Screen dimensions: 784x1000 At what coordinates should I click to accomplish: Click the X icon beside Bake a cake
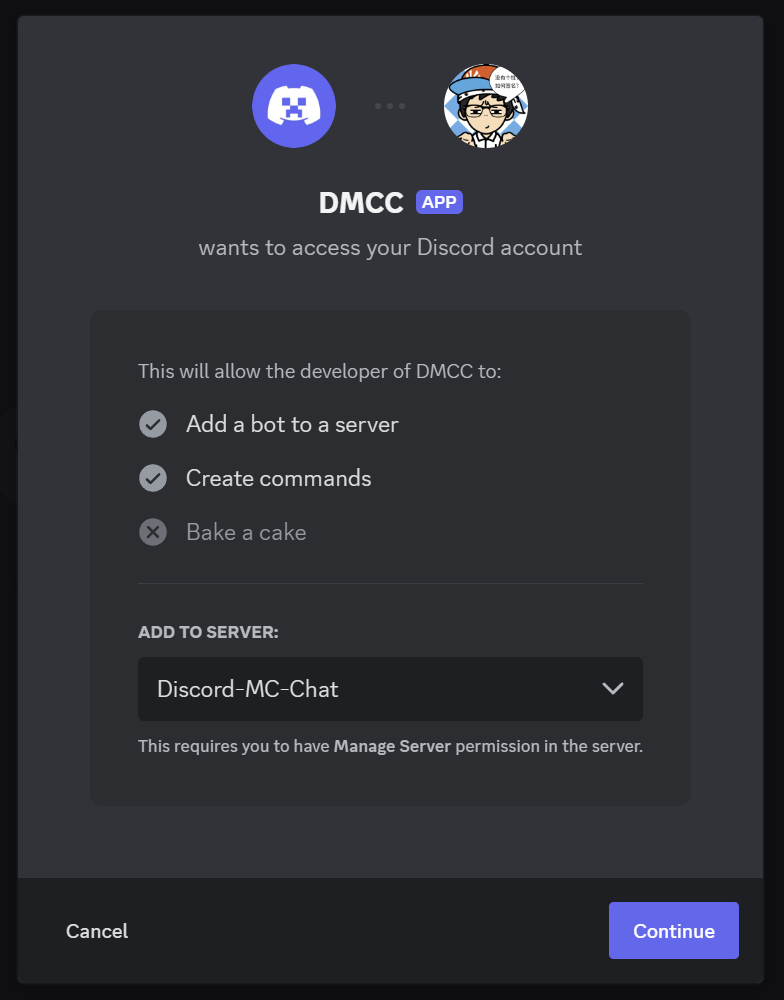coord(153,532)
